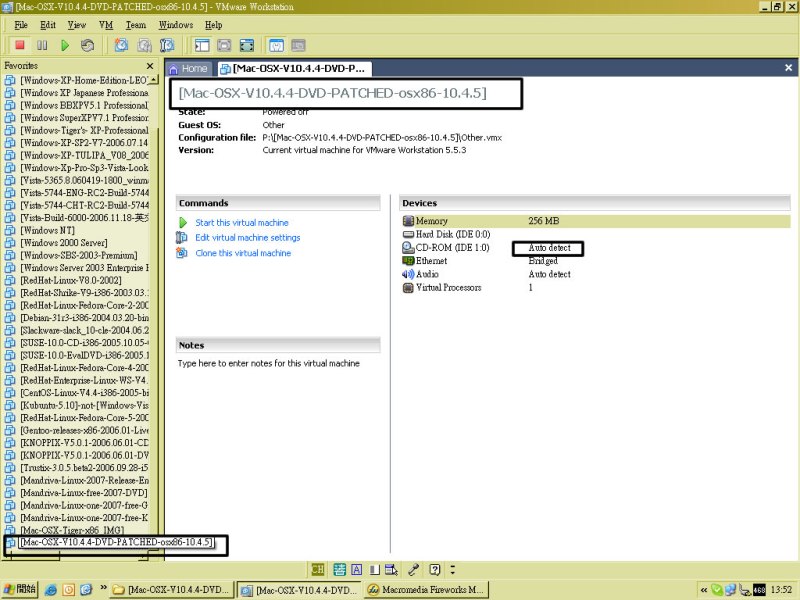Click the Windows Start button

click(19, 590)
